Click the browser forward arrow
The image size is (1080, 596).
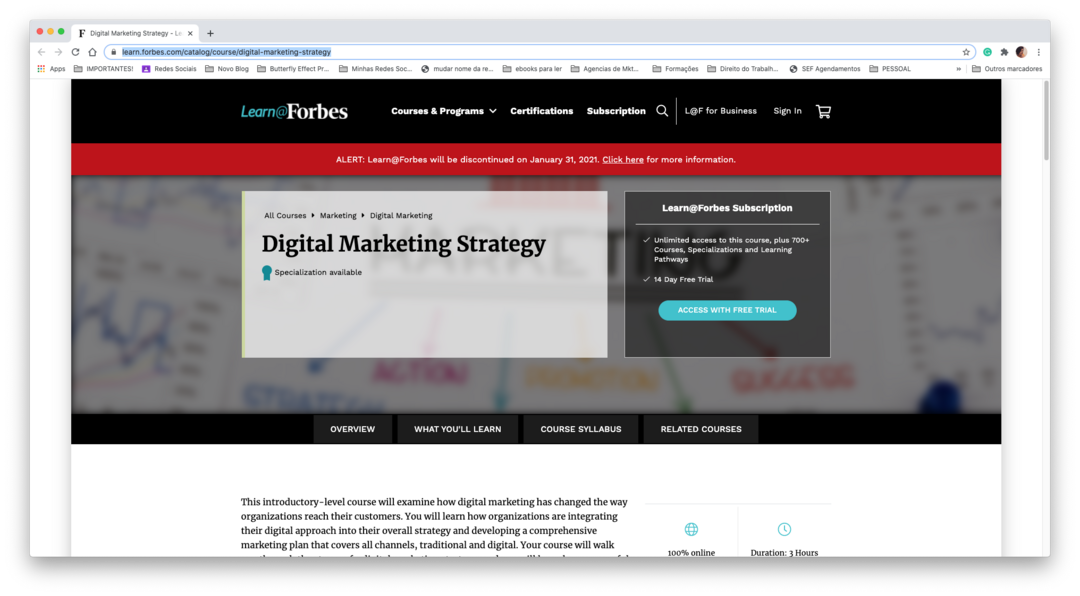tap(59, 52)
